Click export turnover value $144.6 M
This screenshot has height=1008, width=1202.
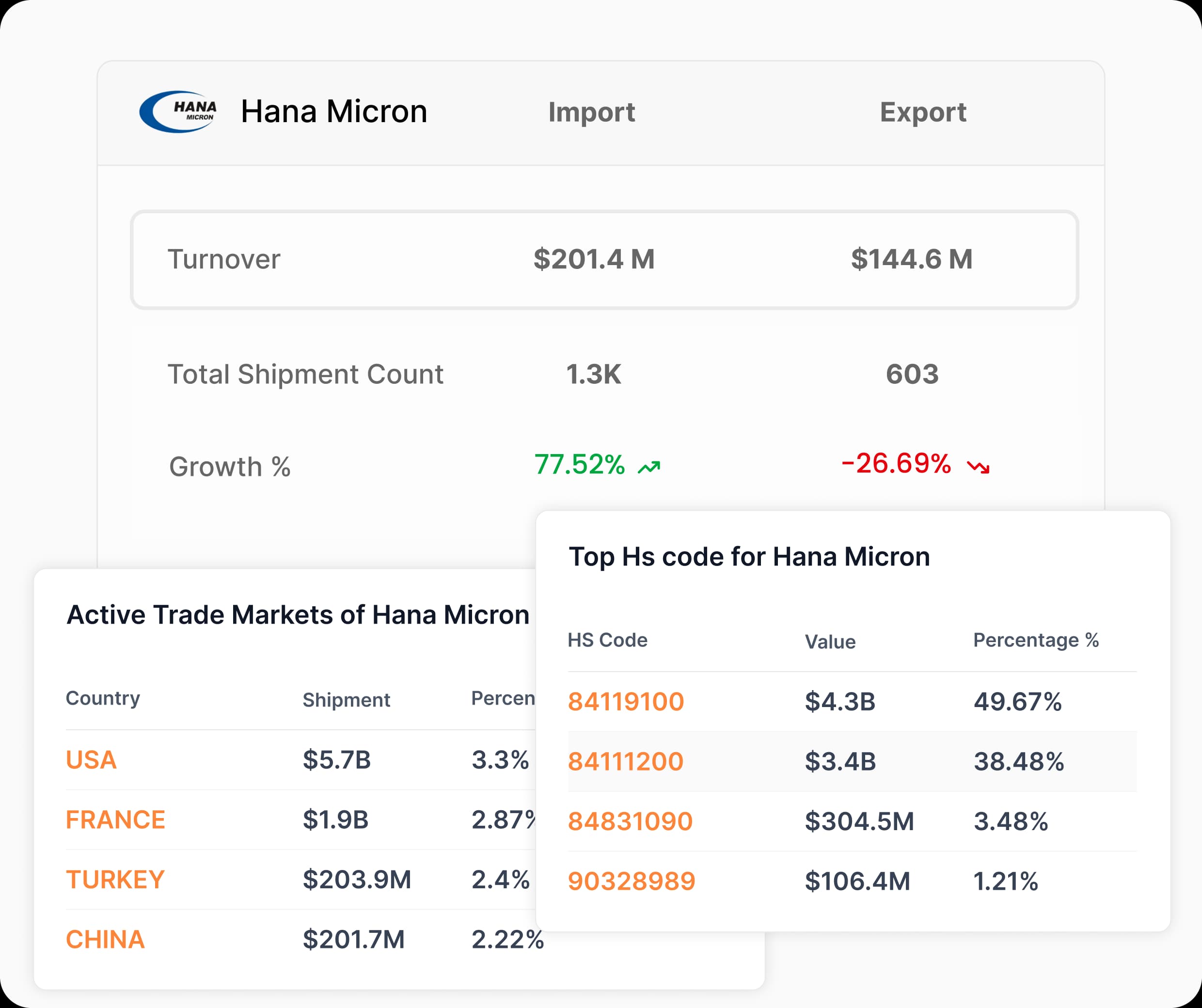912,259
